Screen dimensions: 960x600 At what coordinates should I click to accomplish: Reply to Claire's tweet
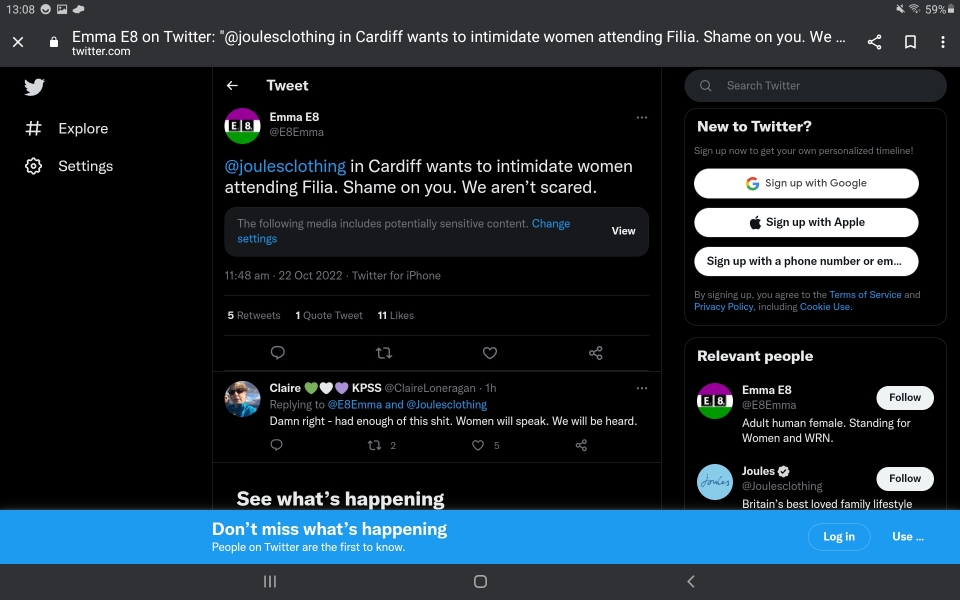(277, 445)
